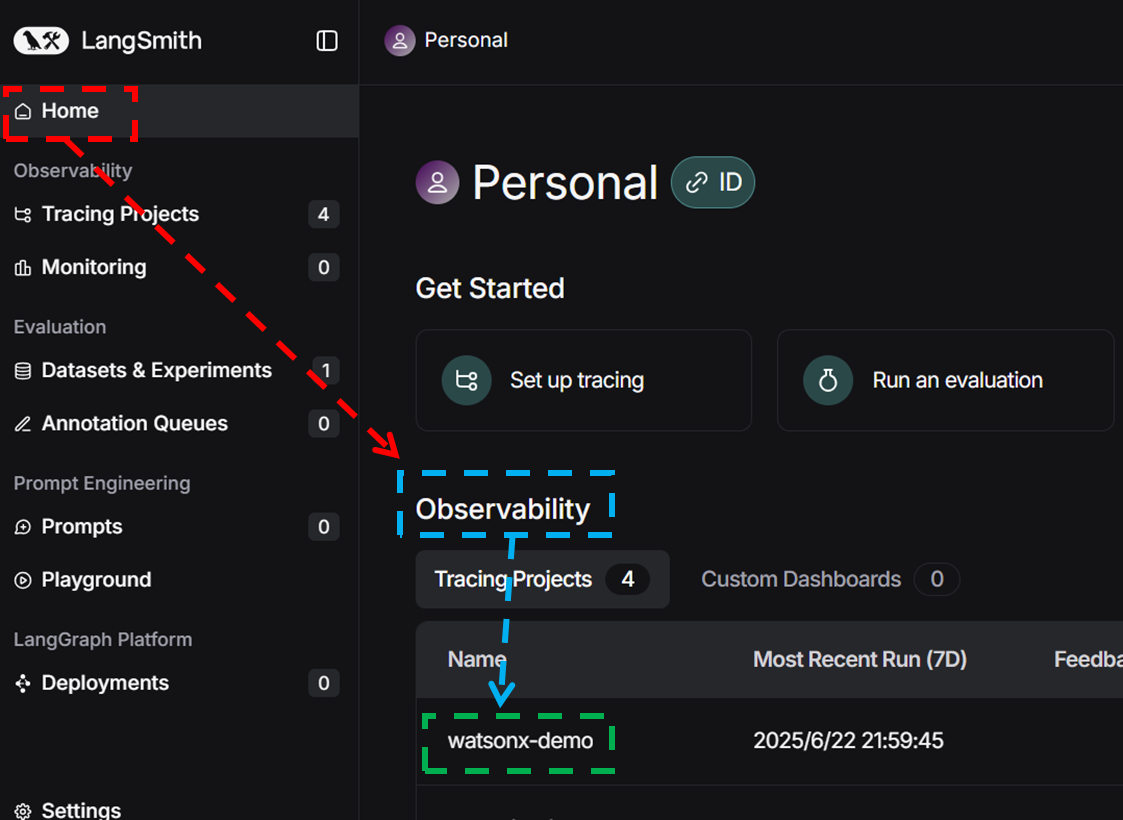Click the Annotation Queues count badge 0
This screenshot has height=820, width=1123.
[x=324, y=424]
